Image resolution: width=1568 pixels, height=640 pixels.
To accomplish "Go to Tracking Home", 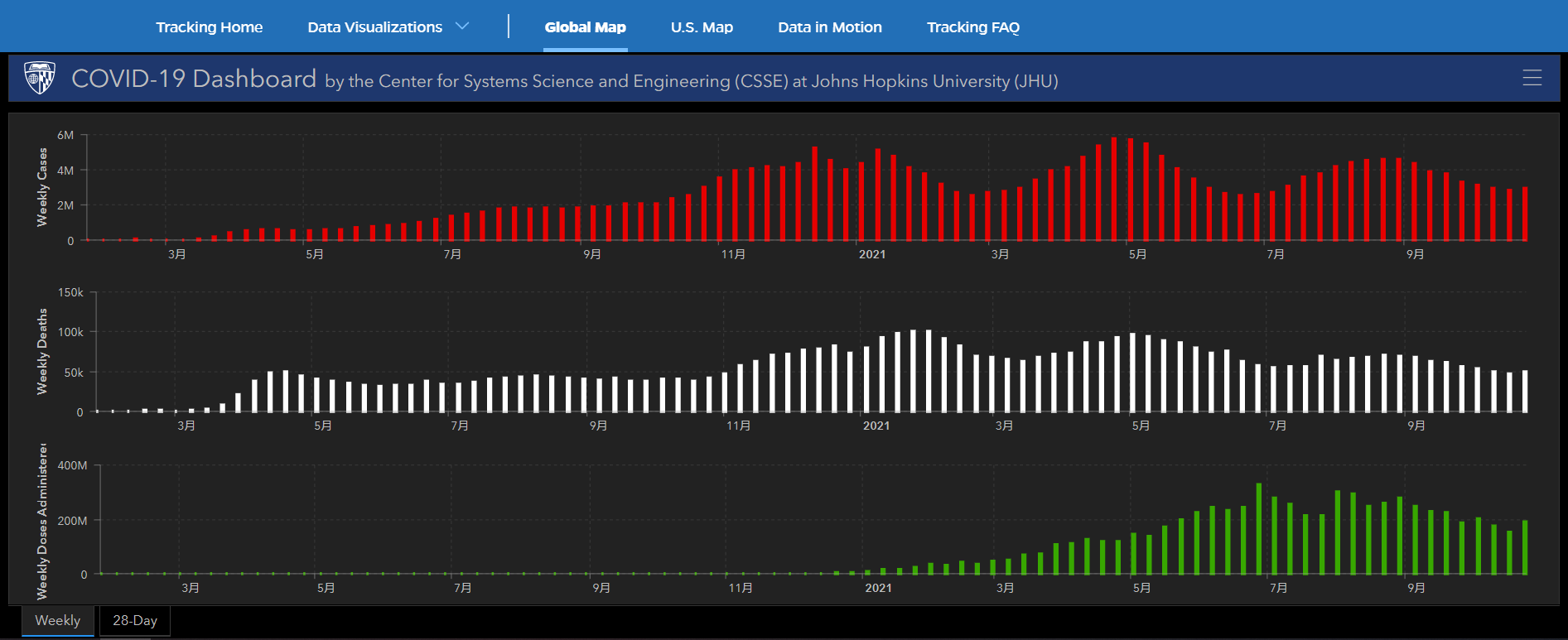I will tap(209, 27).
